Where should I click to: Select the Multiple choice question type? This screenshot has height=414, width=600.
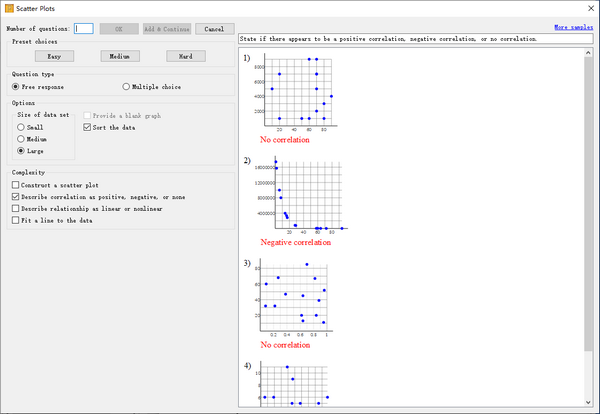126,87
